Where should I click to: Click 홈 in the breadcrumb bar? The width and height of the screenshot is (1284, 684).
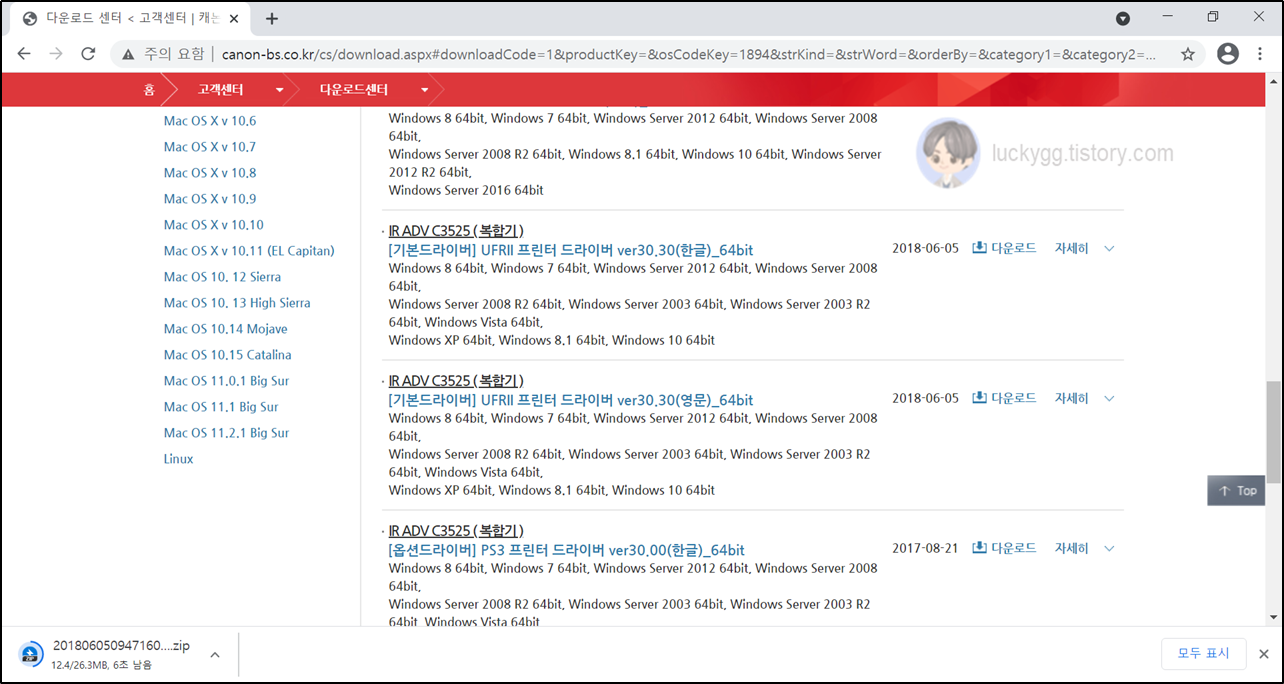click(x=149, y=90)
